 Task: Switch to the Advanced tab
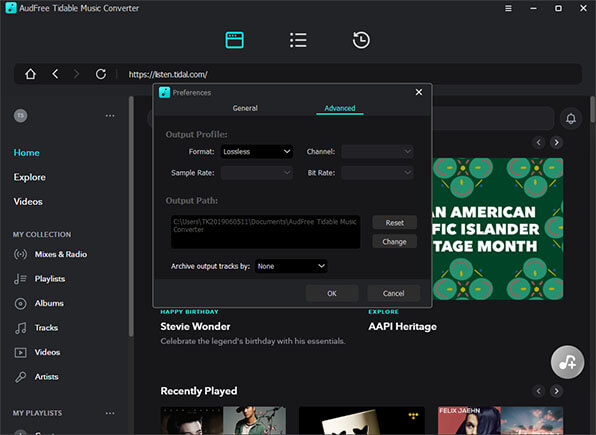pyautogui.click(x=340, y=108)
